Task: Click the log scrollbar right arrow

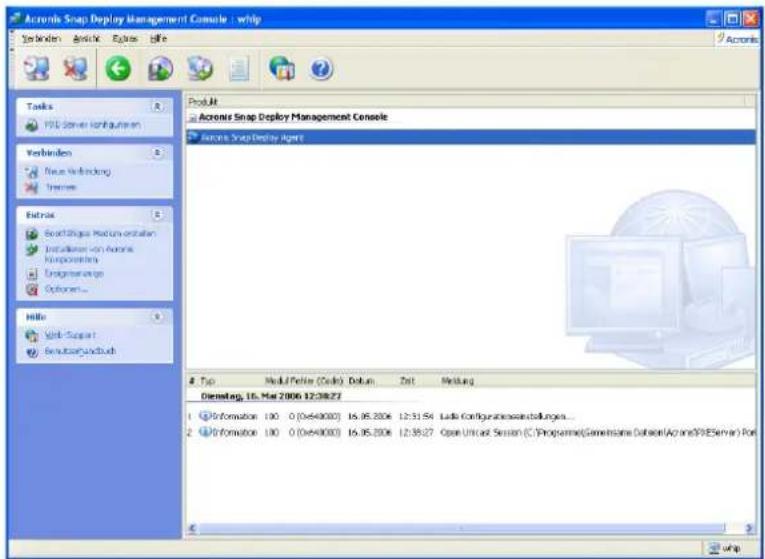Action: 749,528
